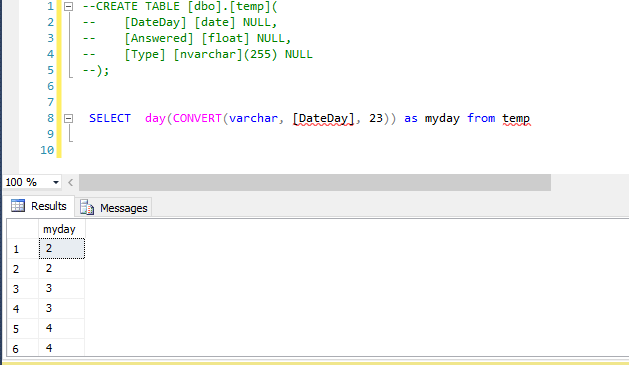Click the myday cell in row 6

[x=62, y=348]
